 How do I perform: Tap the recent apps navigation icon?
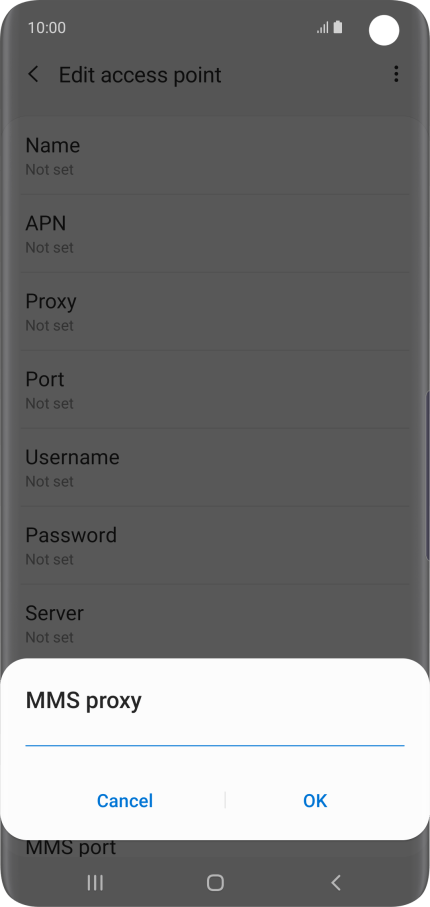(x=95, y=882)
